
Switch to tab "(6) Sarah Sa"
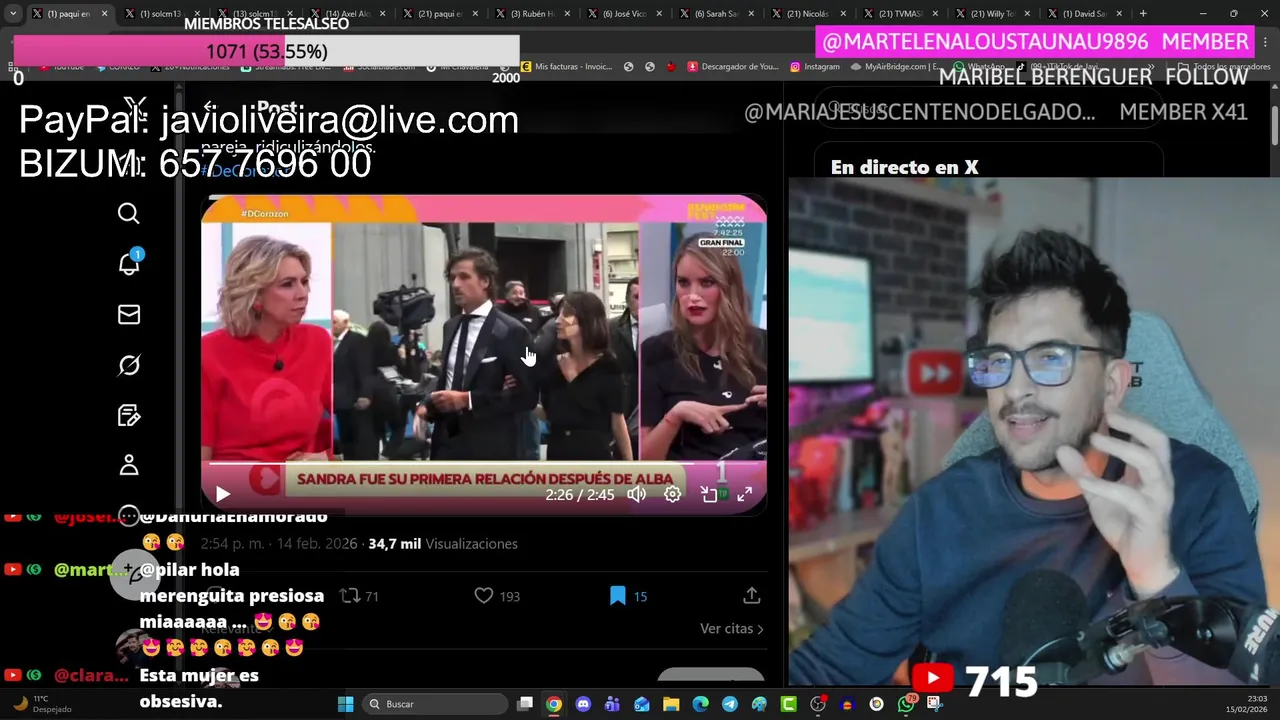coord(715,14)
